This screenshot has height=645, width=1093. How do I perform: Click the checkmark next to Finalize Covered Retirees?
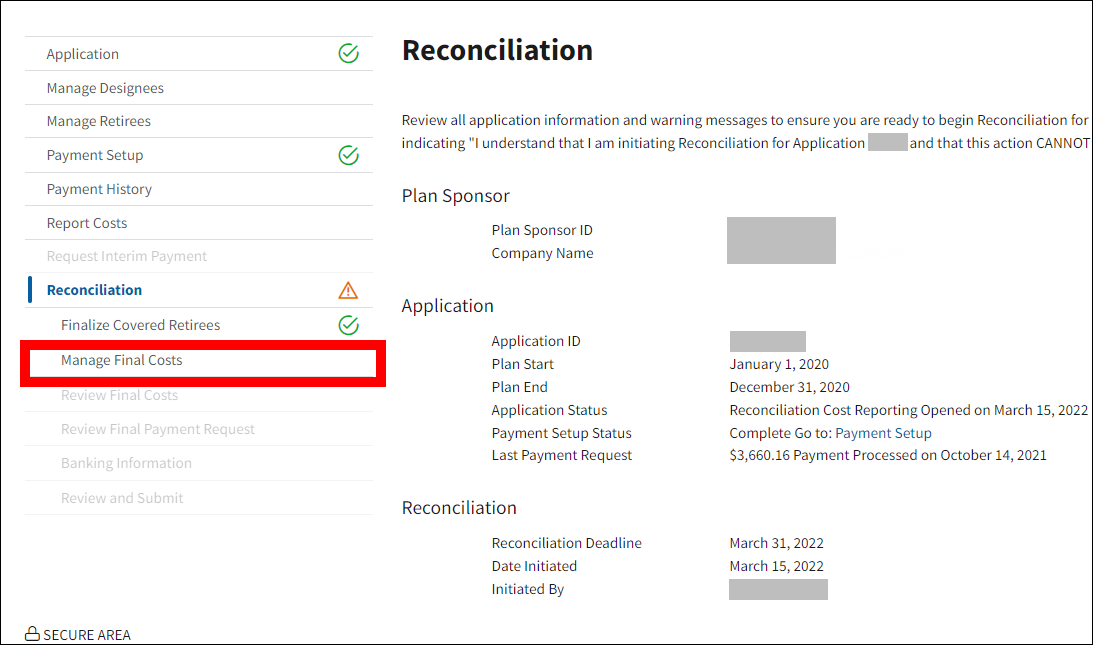(348, 325)
